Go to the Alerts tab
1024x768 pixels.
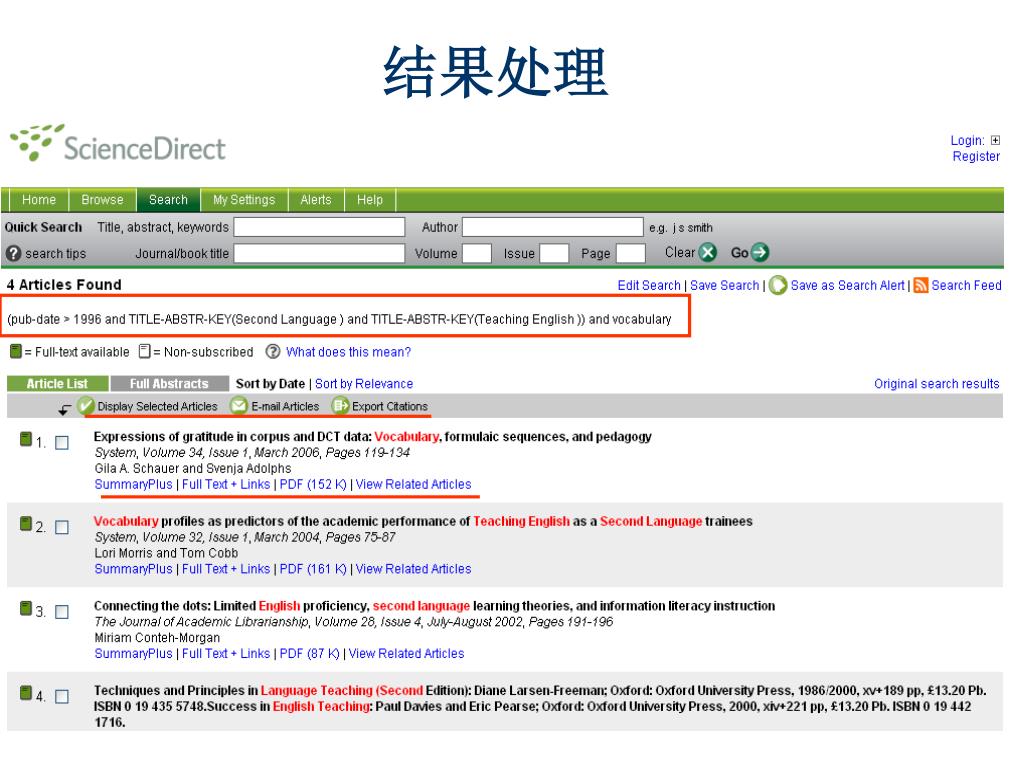pyautogui.click(x=316, y=200)
